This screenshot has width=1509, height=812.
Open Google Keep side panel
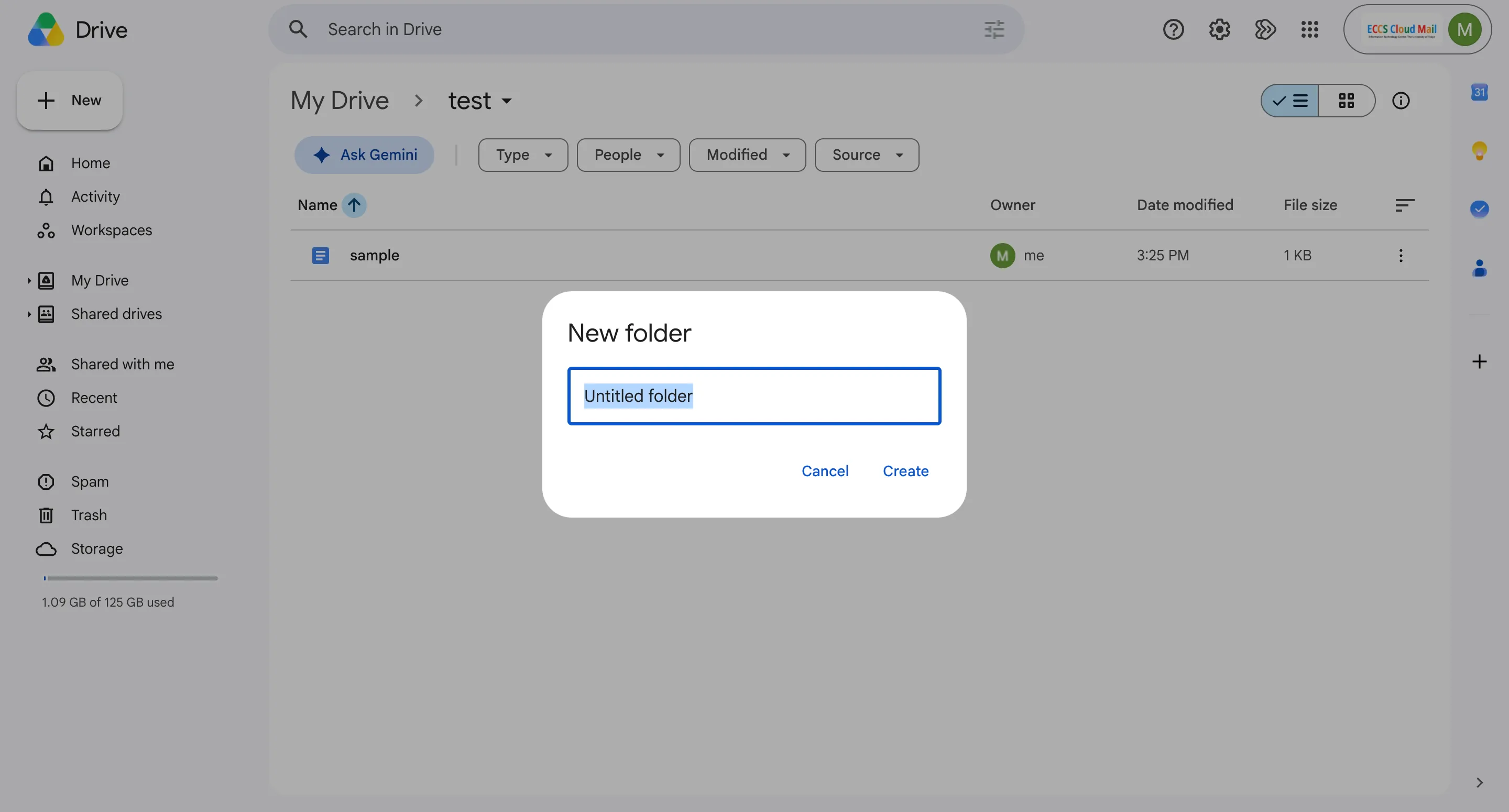(1480, 150)
